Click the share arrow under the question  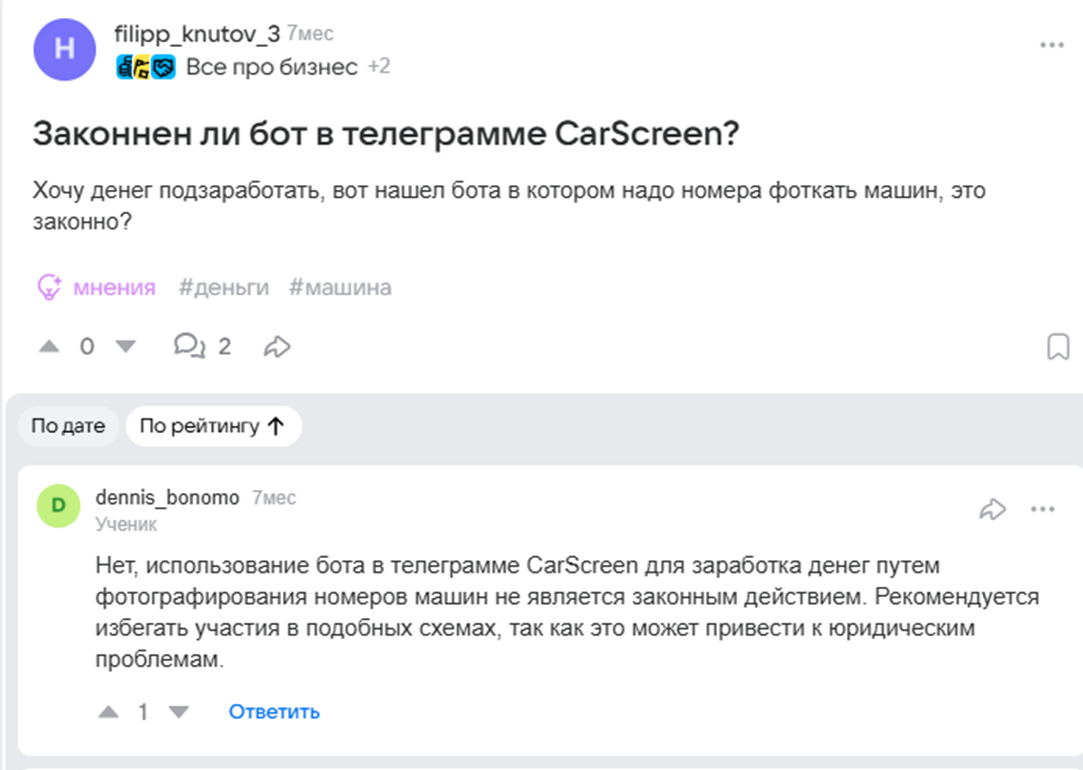click(276, 346)
